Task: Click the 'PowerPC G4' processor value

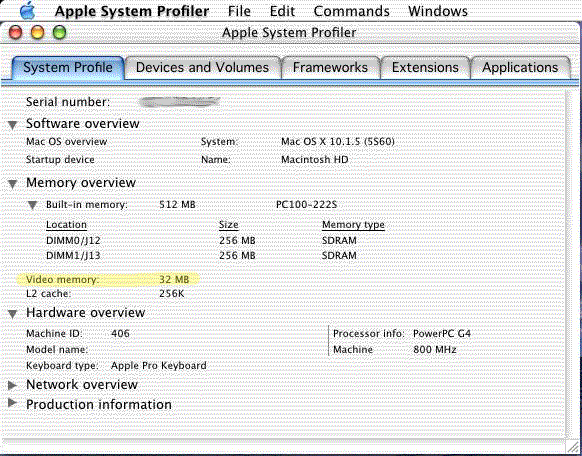Action: point(442,334)
